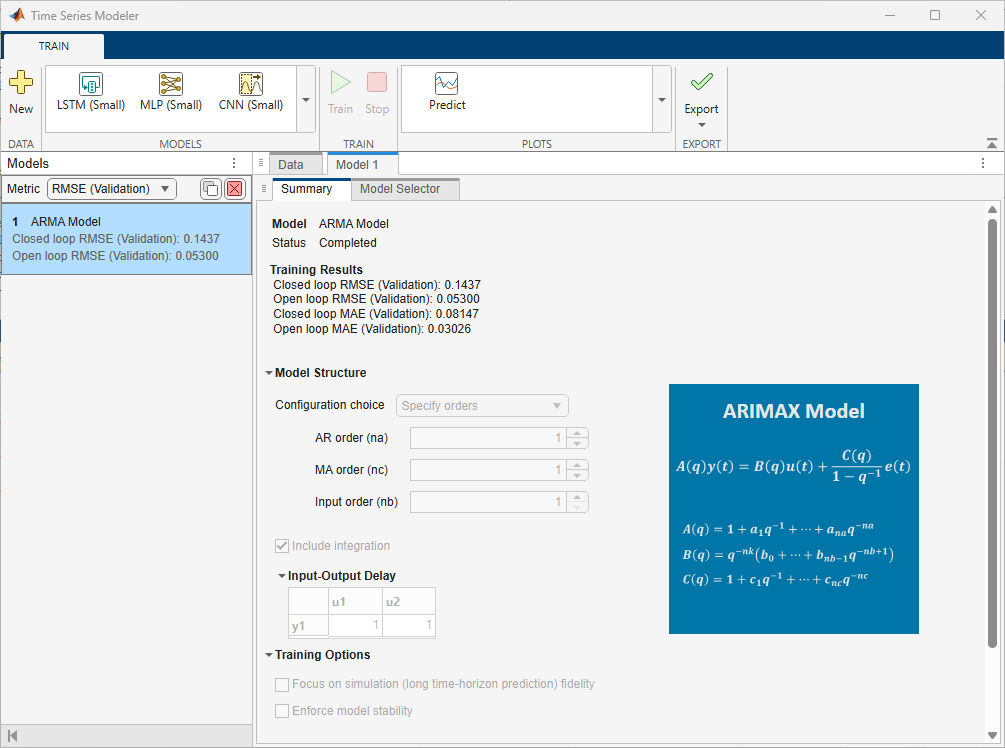The width and height of the screenshot is (1005, 748).
Task: Expand the models gallery dropdown arrow
Action: (306, 100)
